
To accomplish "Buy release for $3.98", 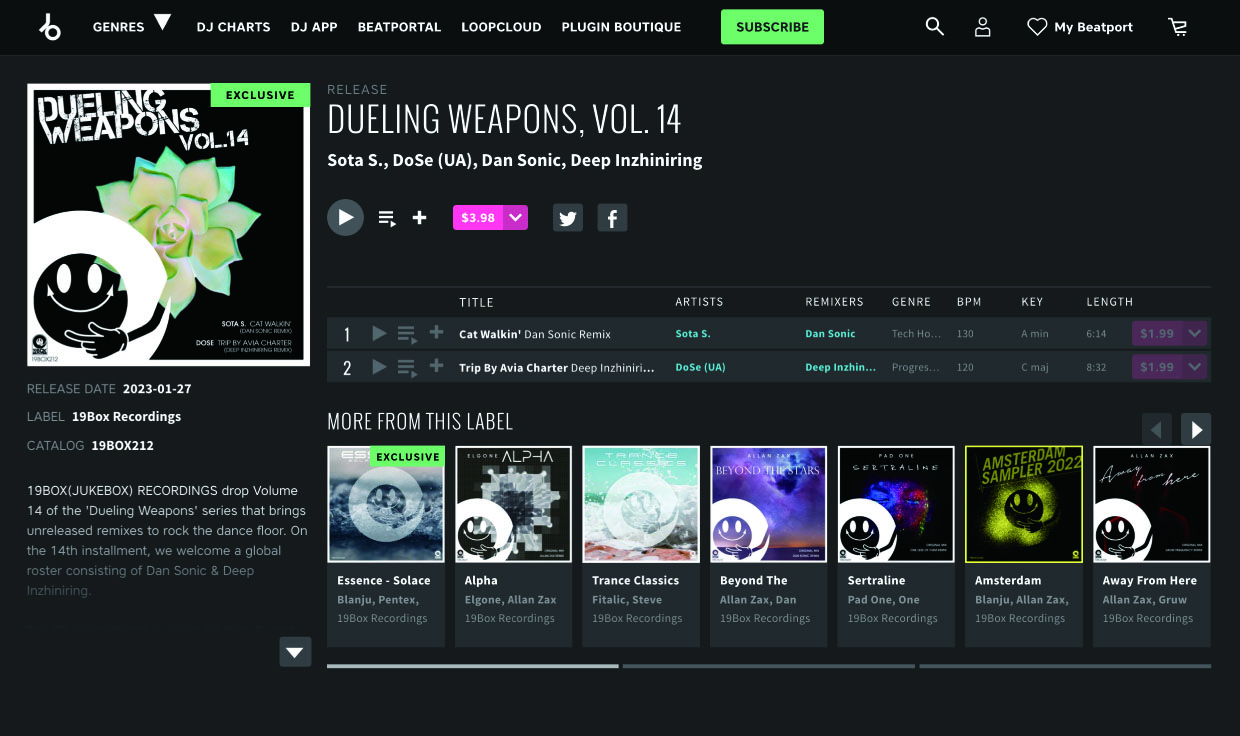I will 478,217.
